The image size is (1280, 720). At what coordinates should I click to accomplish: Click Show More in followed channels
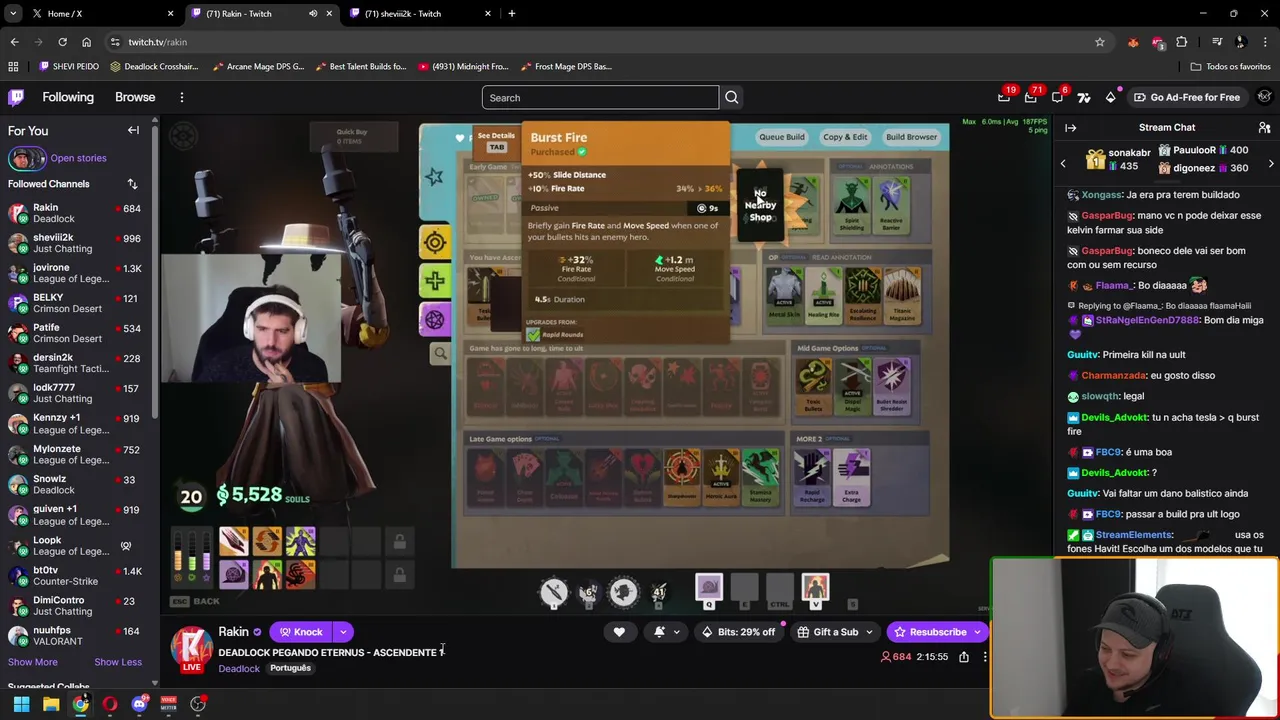(x=33, y=662)
